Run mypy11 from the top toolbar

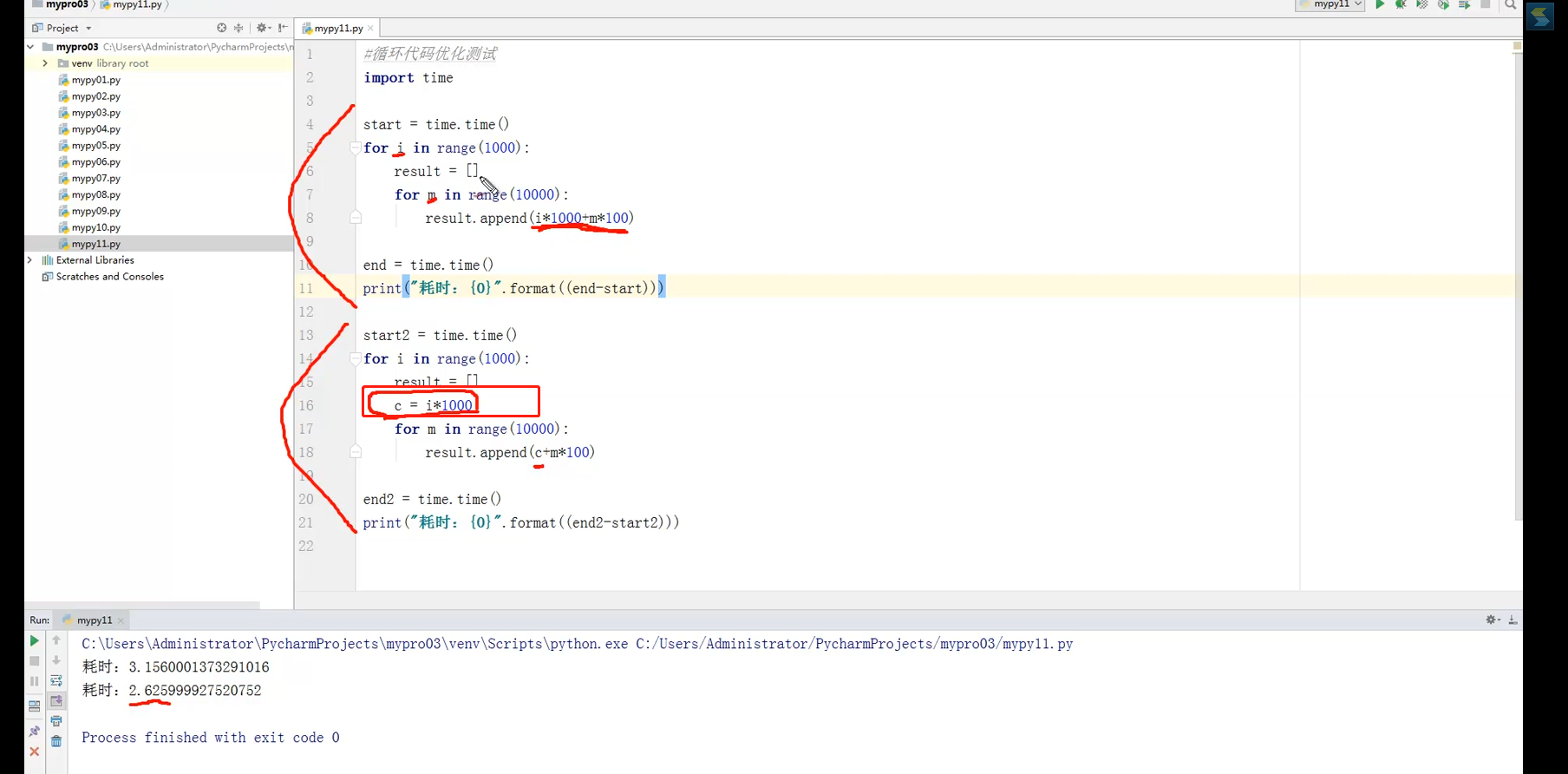[x=1380, y=4]
